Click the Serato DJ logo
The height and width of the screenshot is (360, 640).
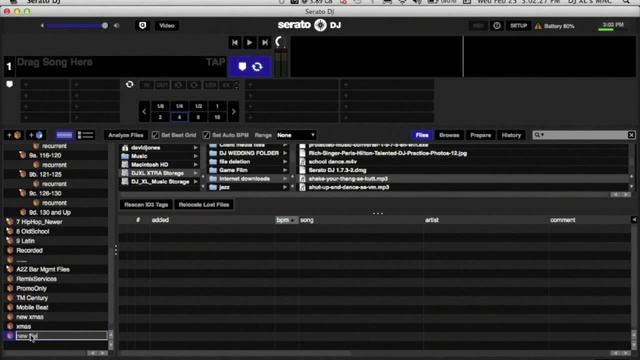tap(309, 25)
